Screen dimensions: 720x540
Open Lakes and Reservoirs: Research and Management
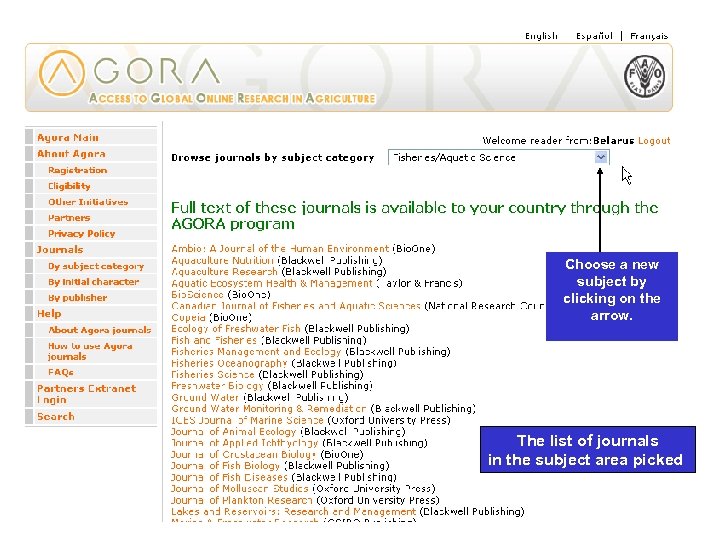tap(294, 511)
